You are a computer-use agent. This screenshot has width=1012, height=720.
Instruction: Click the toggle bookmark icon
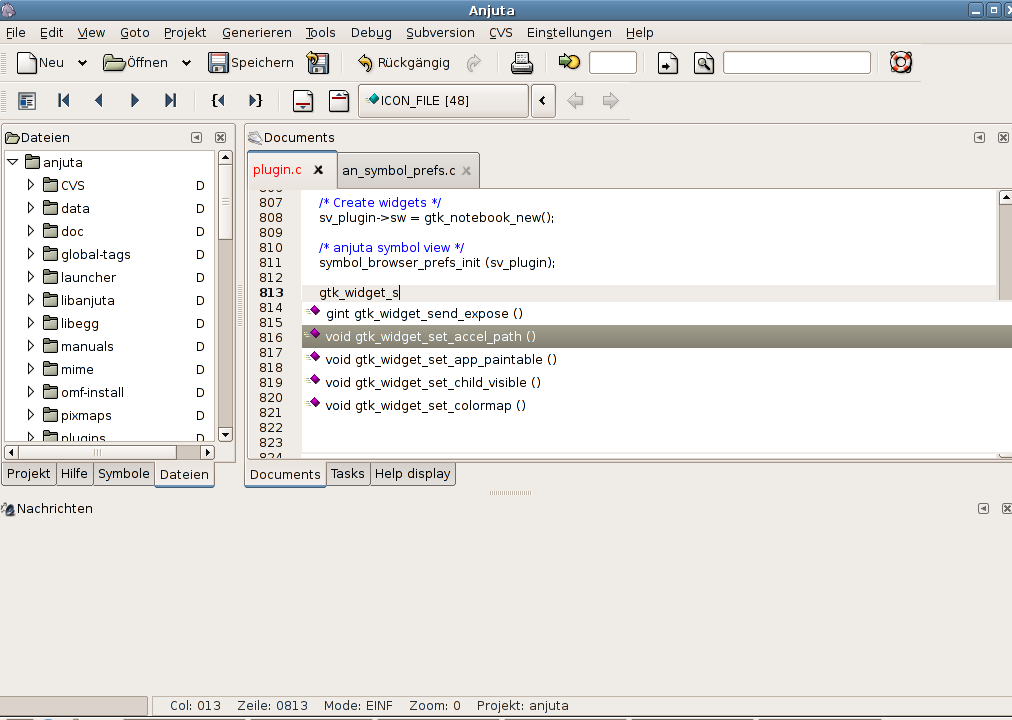point(26,101)
